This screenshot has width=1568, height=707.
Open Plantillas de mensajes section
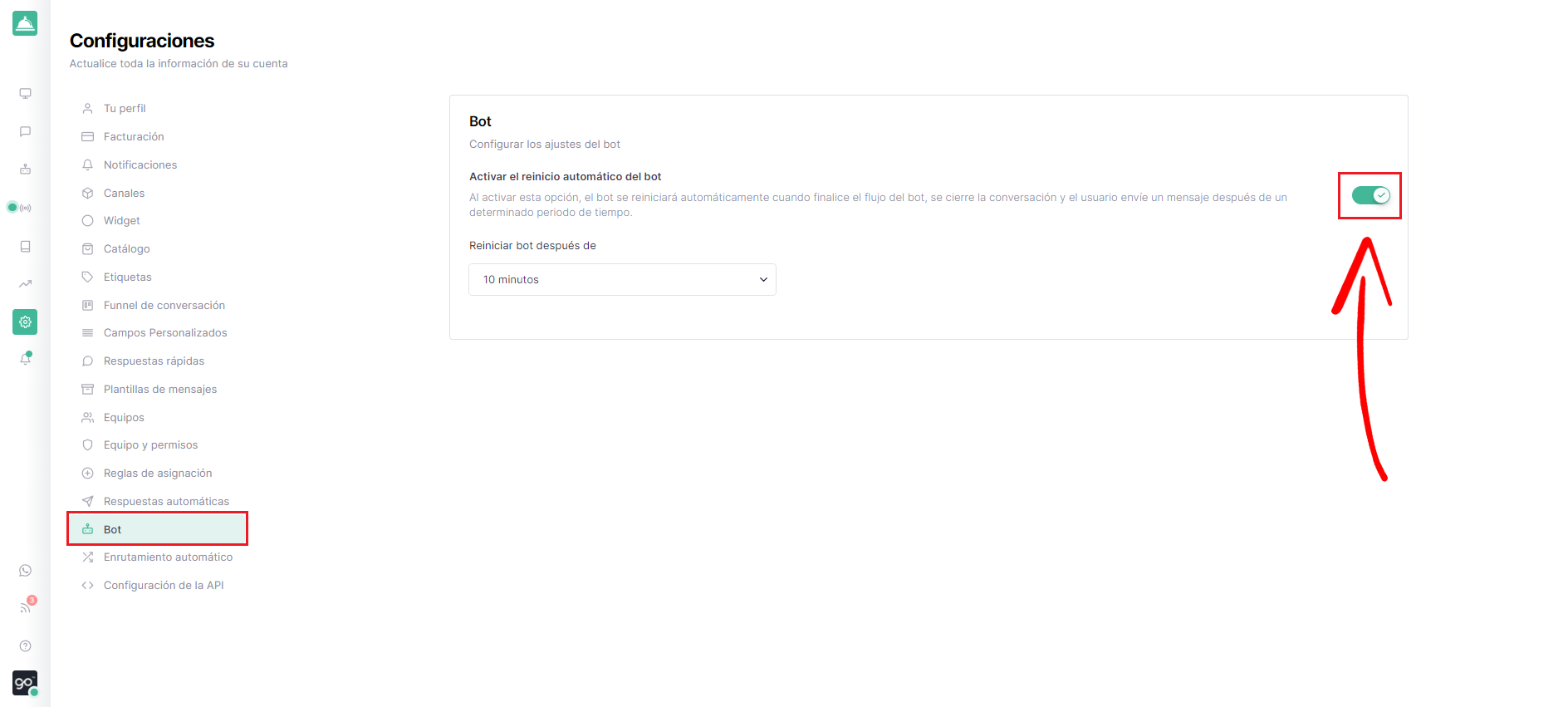pyautogui.click(x=158, y=389)
